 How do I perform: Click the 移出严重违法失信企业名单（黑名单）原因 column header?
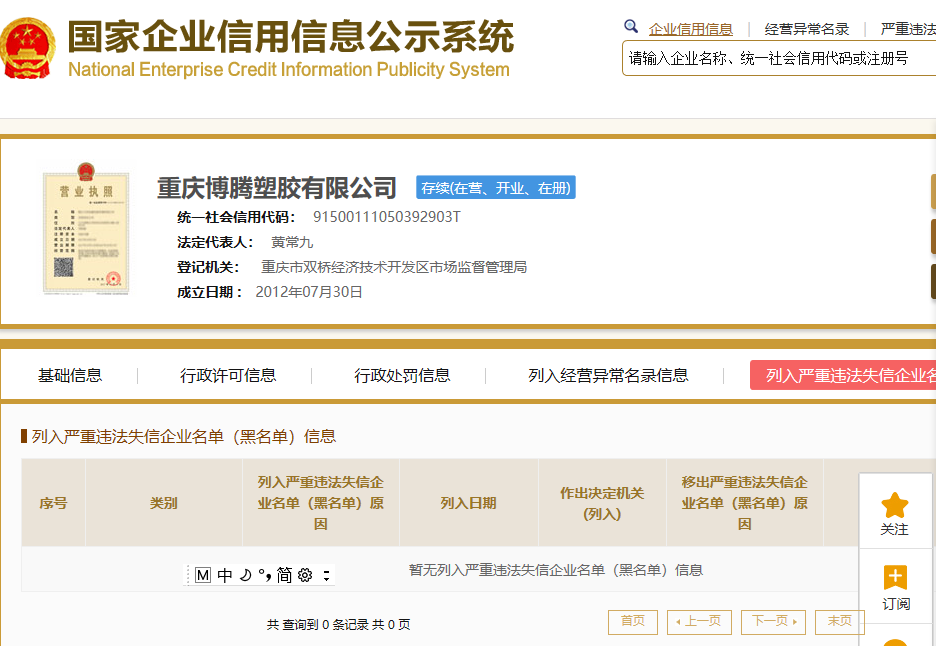(x=744, y=503)
